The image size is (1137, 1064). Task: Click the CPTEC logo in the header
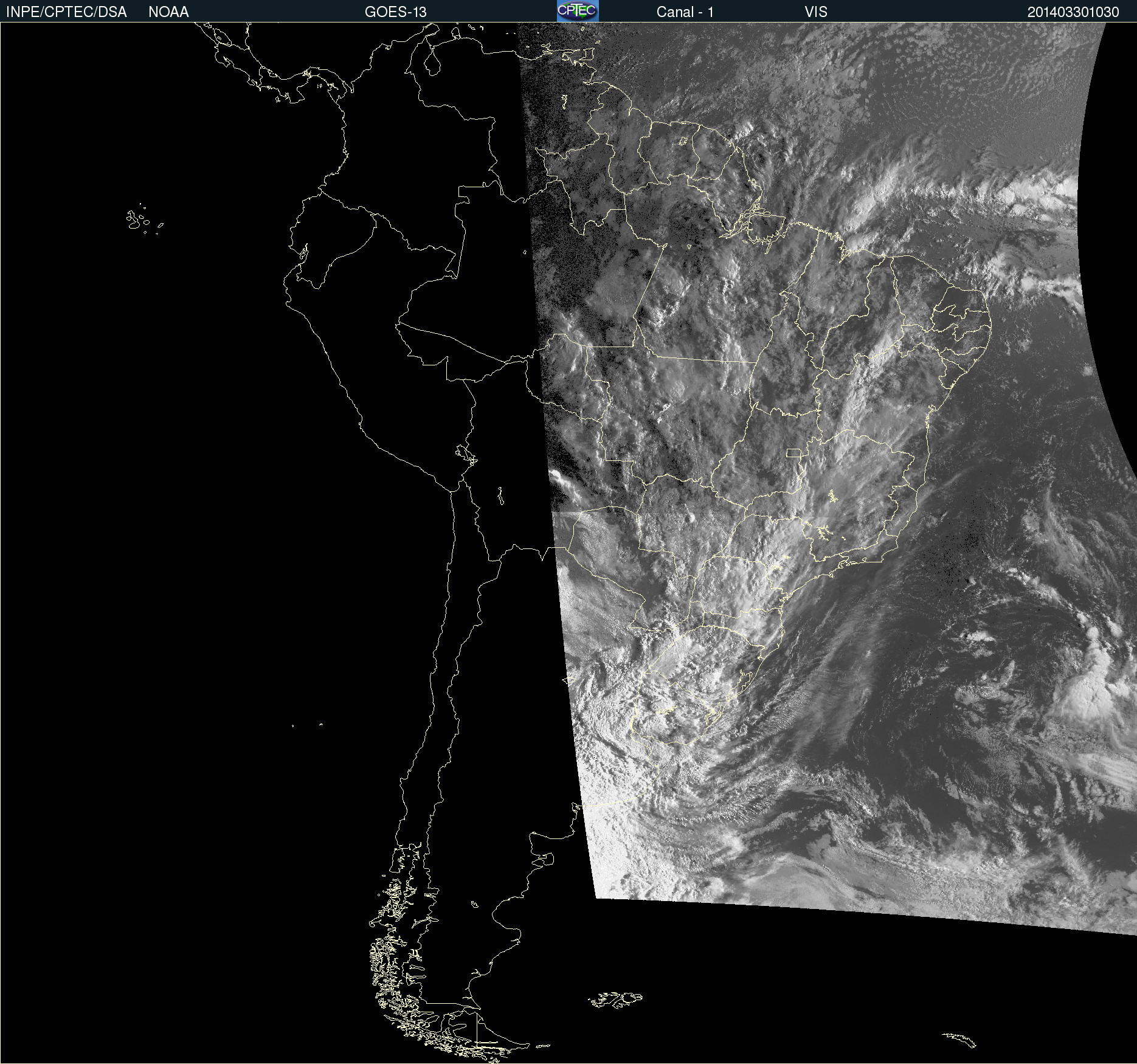tap(578, 11)
